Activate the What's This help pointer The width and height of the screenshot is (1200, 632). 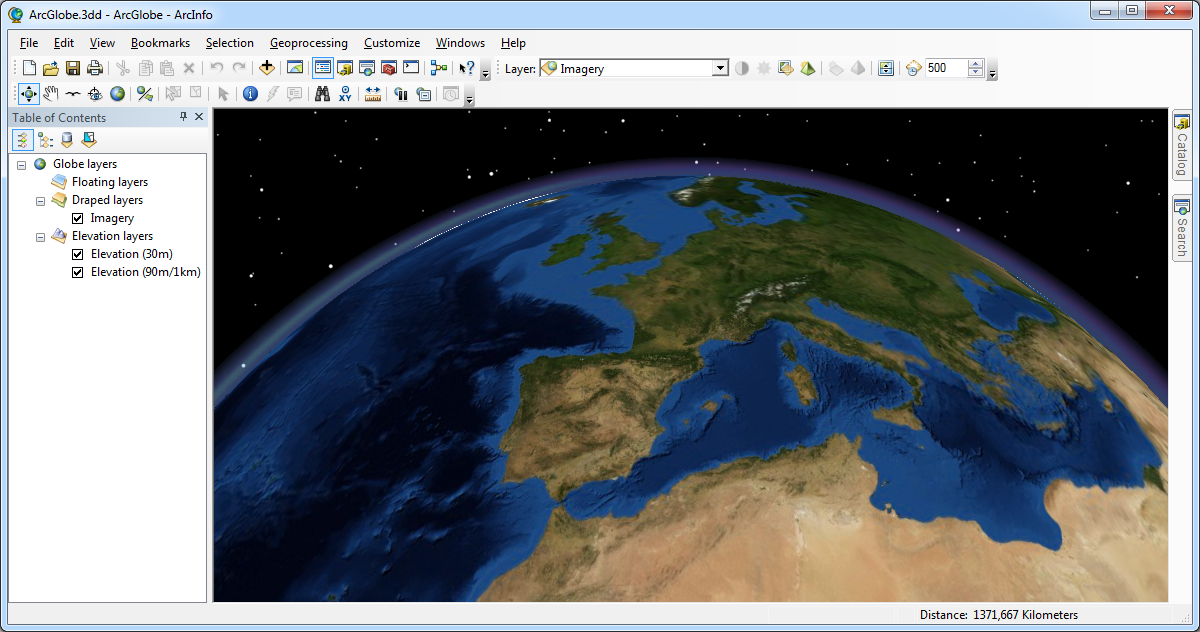coord(466,68)
